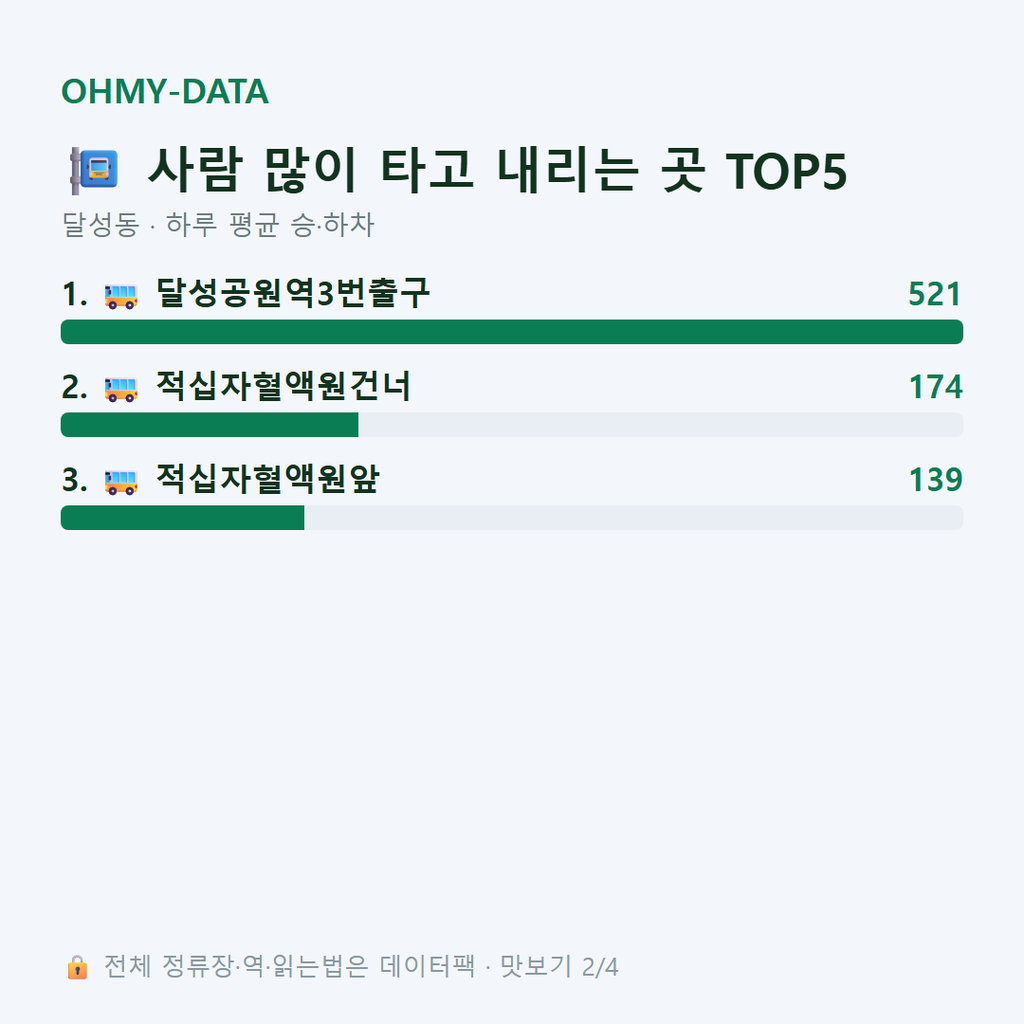1024x1024 pixels.
Task: Click the lock icon in the footer
Action: pos(77,967)
